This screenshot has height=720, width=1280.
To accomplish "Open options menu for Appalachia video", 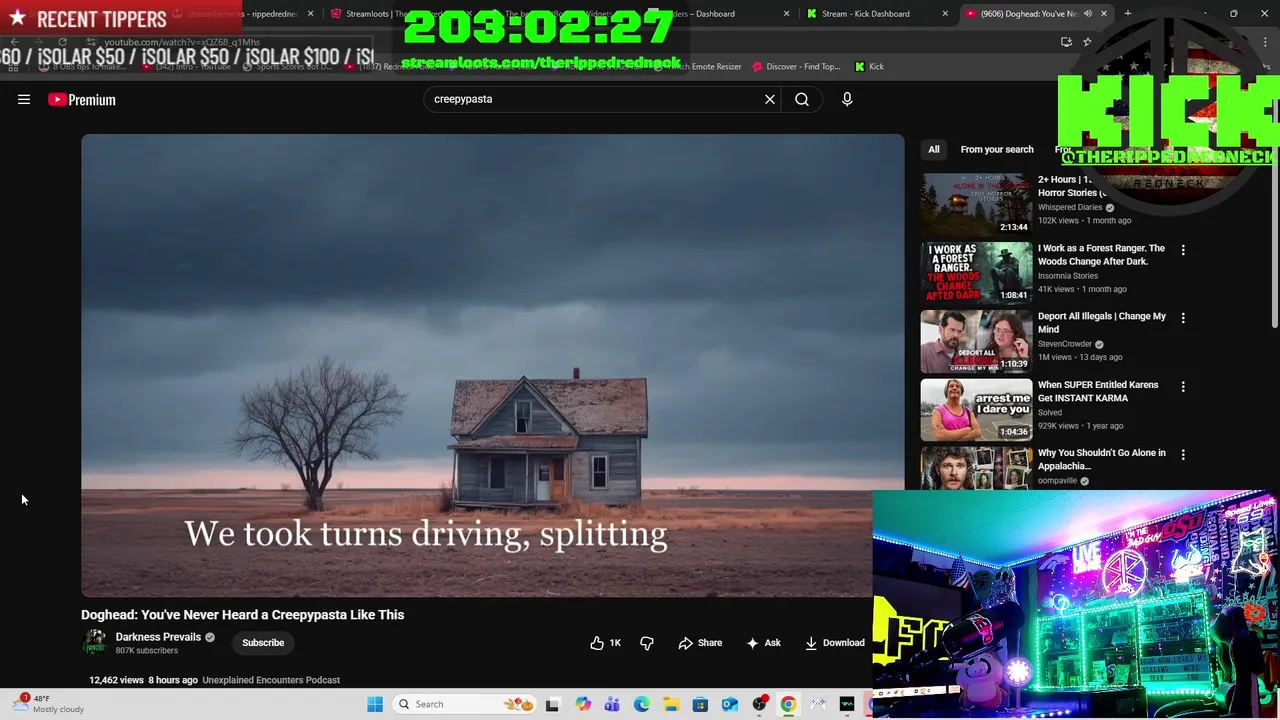I will tap(1183, 454).
